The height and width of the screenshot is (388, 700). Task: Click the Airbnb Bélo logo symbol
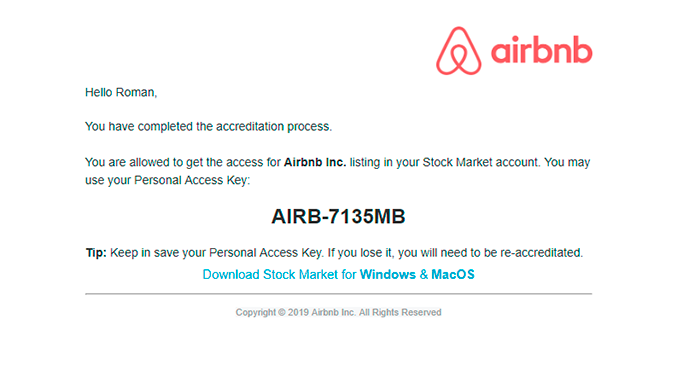click(x=458, y=51)
